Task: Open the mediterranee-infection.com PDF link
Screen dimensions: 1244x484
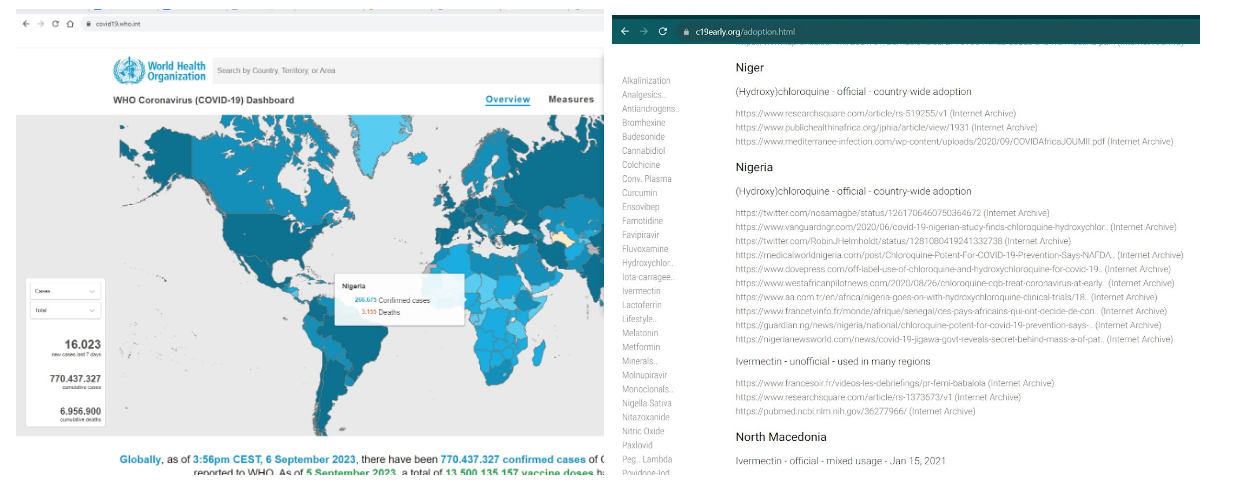Action: [x=919, y=142]
